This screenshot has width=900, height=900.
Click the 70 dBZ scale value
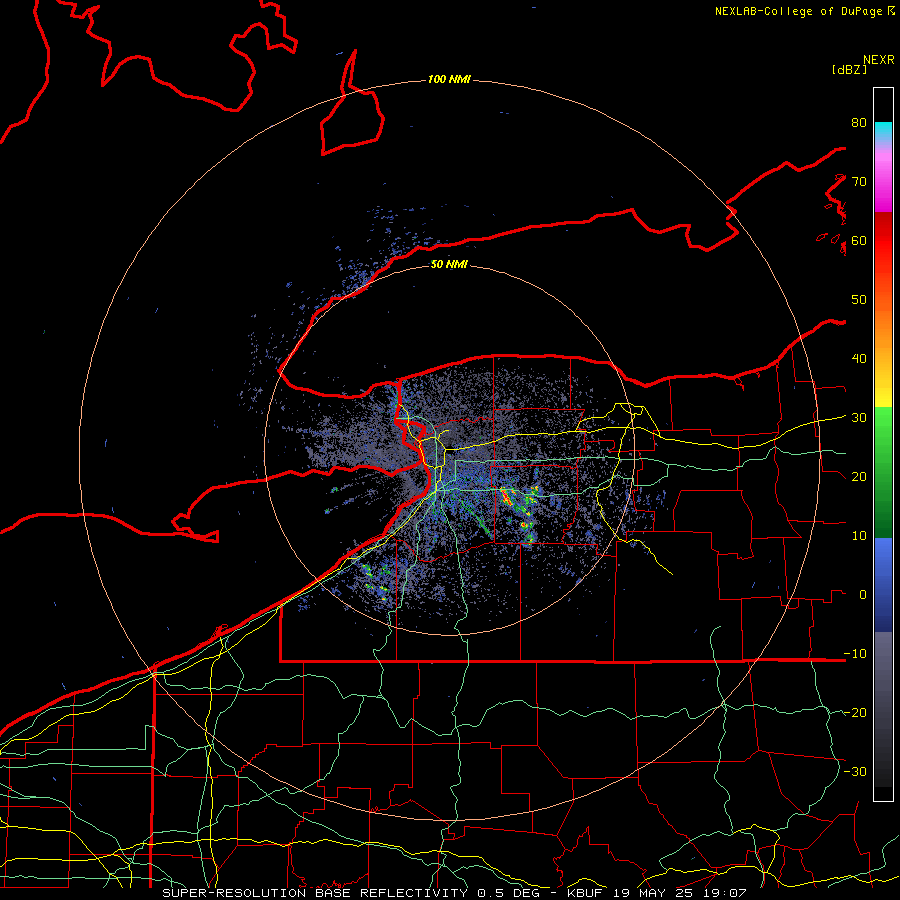[859, 181]
